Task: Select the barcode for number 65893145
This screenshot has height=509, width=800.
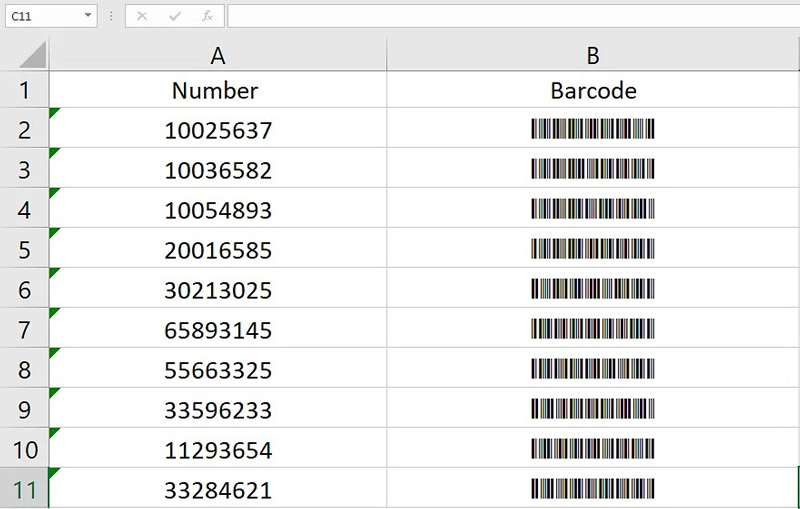Action: click(593, 329)
